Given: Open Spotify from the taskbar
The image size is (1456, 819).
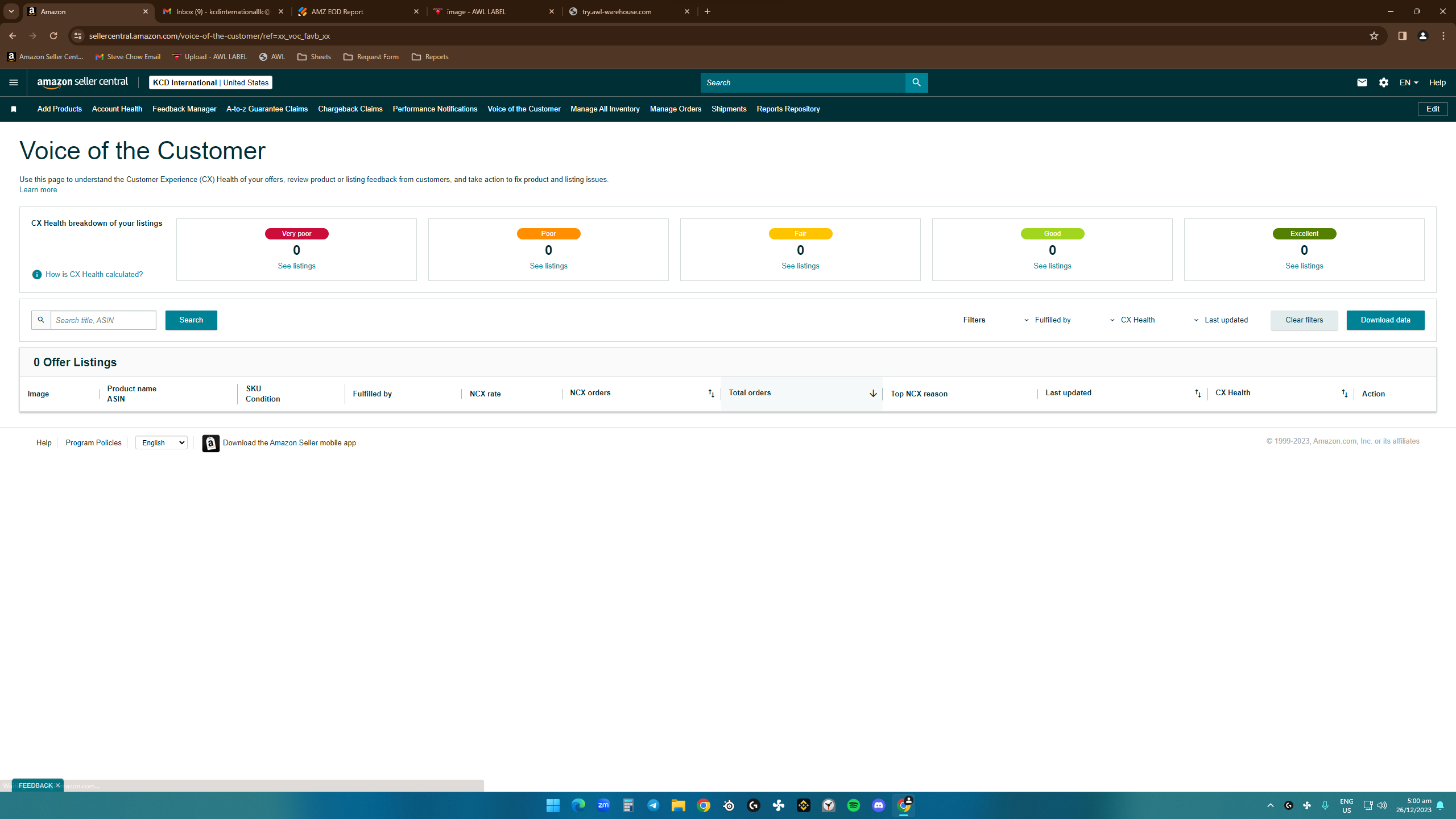Looking at the screenshot, I should click(854, 805).
